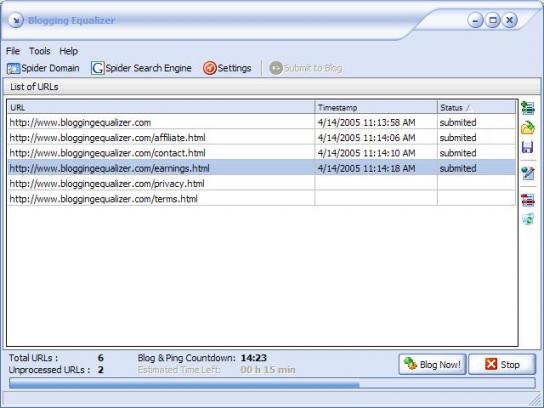Click the refresh icon below the remove icon
The height and width of the screenshot is (408, 544).
tap(528, 219)
